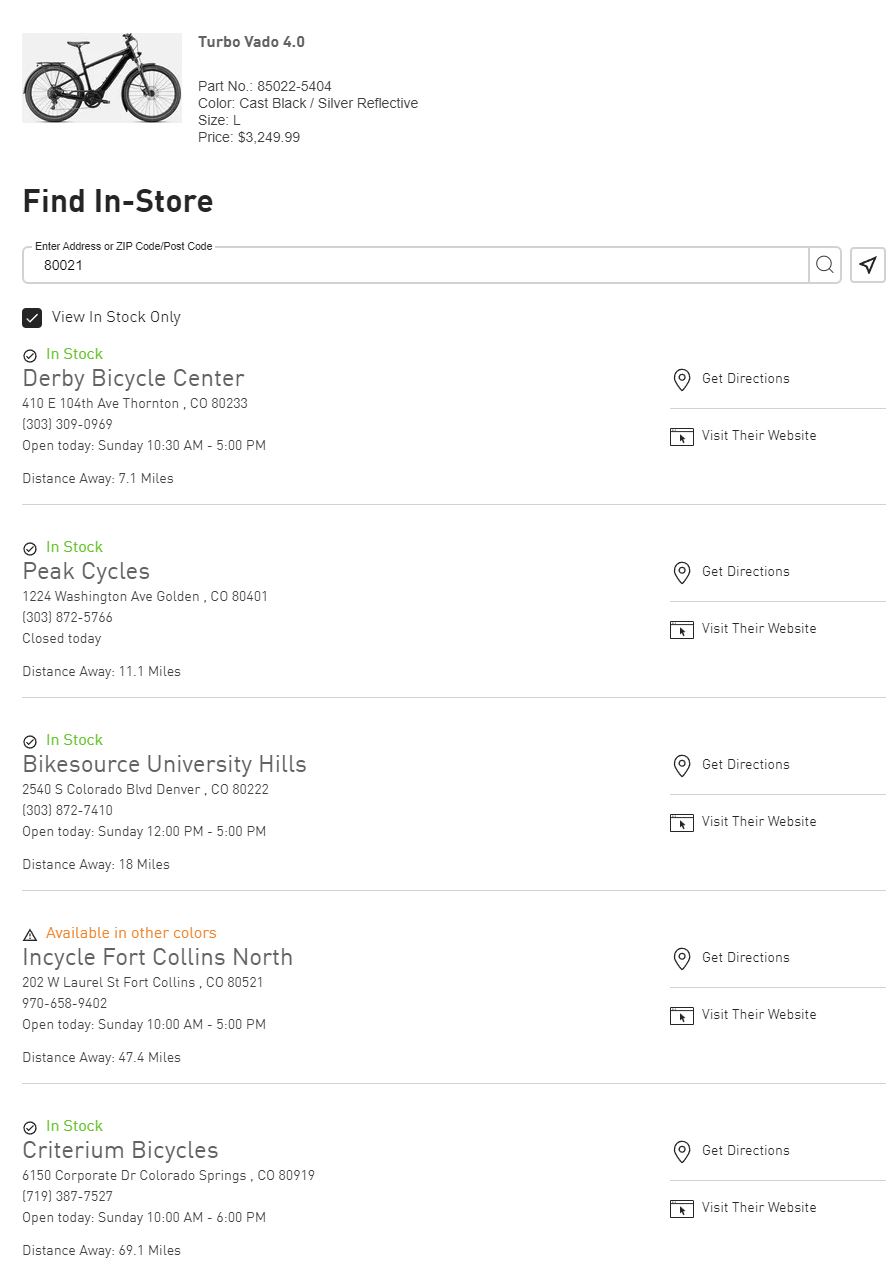This screenshot has width=896, height=1272.
Task: Uncheck View In Stock Only checkbox
Action: pyautogui.click(x=32, y=318)
